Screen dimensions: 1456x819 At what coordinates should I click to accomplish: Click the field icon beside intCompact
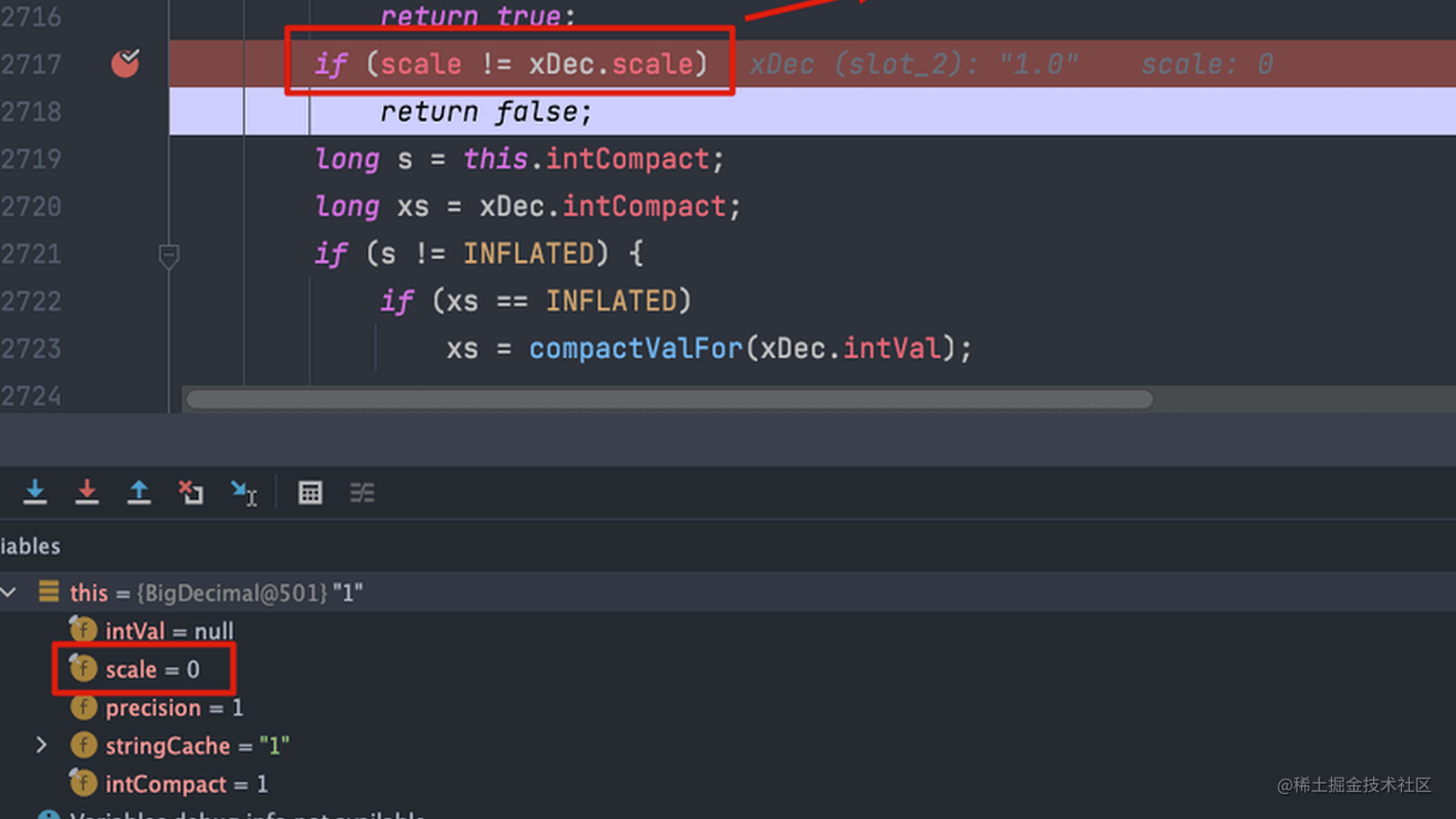pyautogui.click(x=83, y=782)
